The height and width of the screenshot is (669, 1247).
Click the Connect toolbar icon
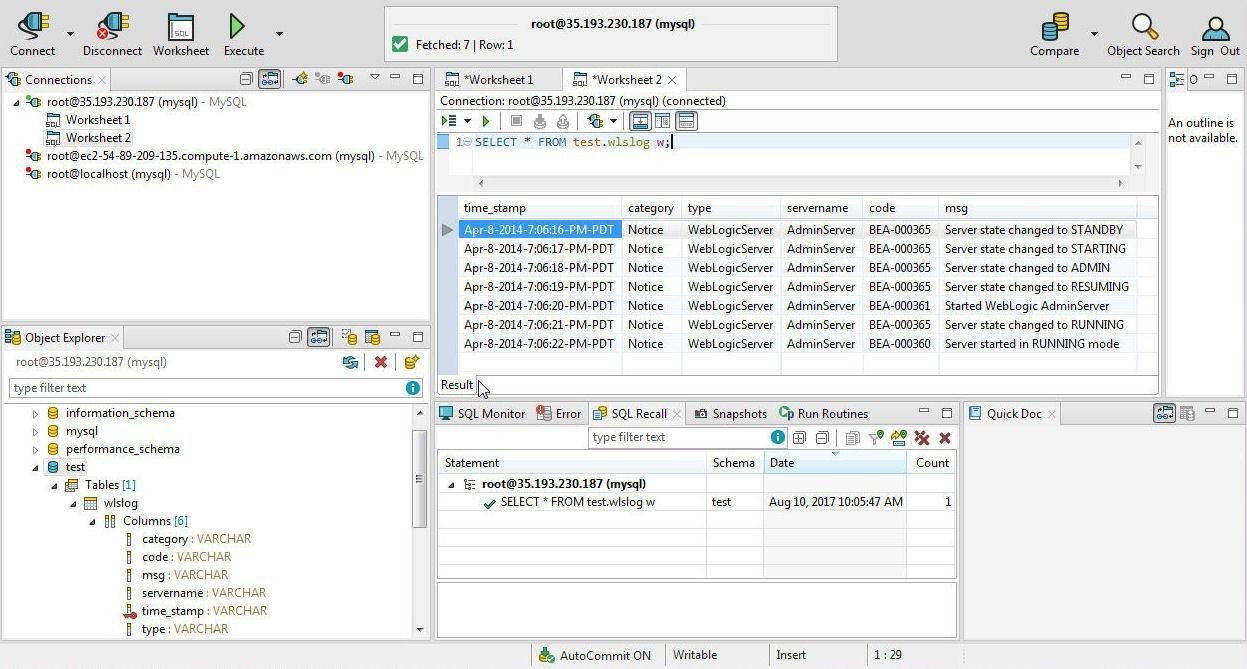[x=33, y=33]
